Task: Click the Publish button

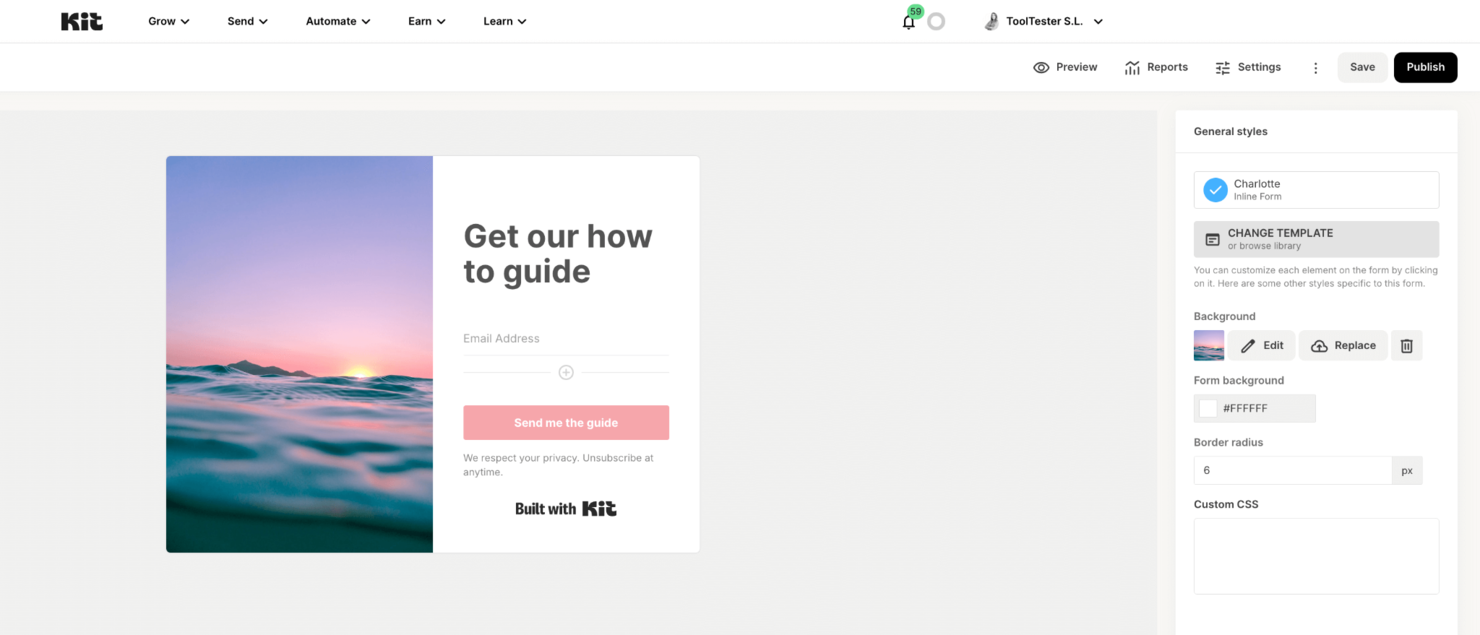Action: click(x=1425, y=67)
